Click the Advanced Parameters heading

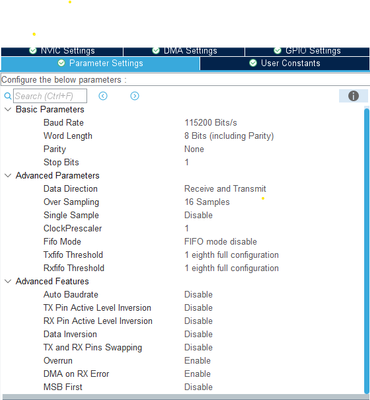click(57, 176)
